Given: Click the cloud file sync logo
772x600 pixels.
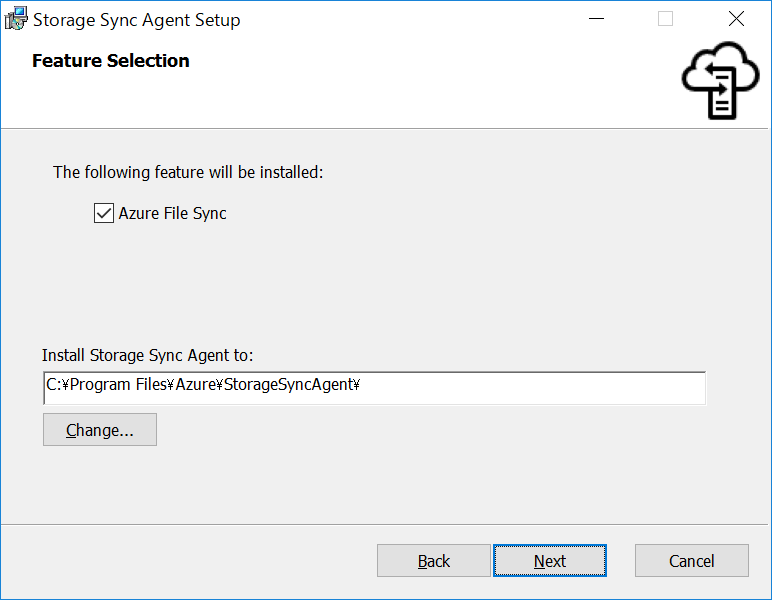Looking at the screenshot, I should [x=719, y=80].
